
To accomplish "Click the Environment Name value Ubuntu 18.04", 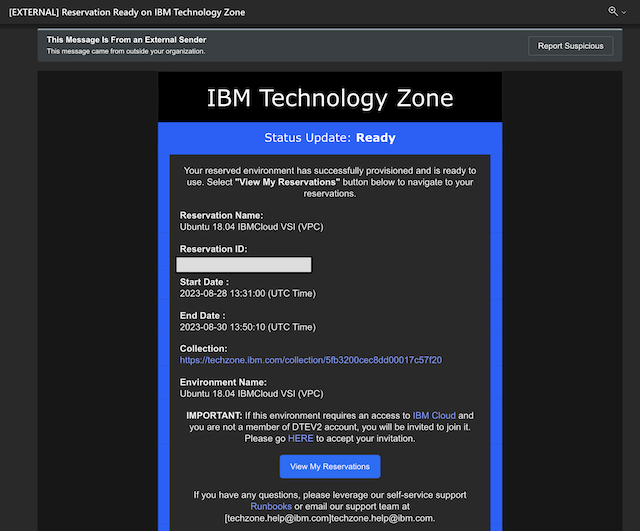I will coord(251,394).
